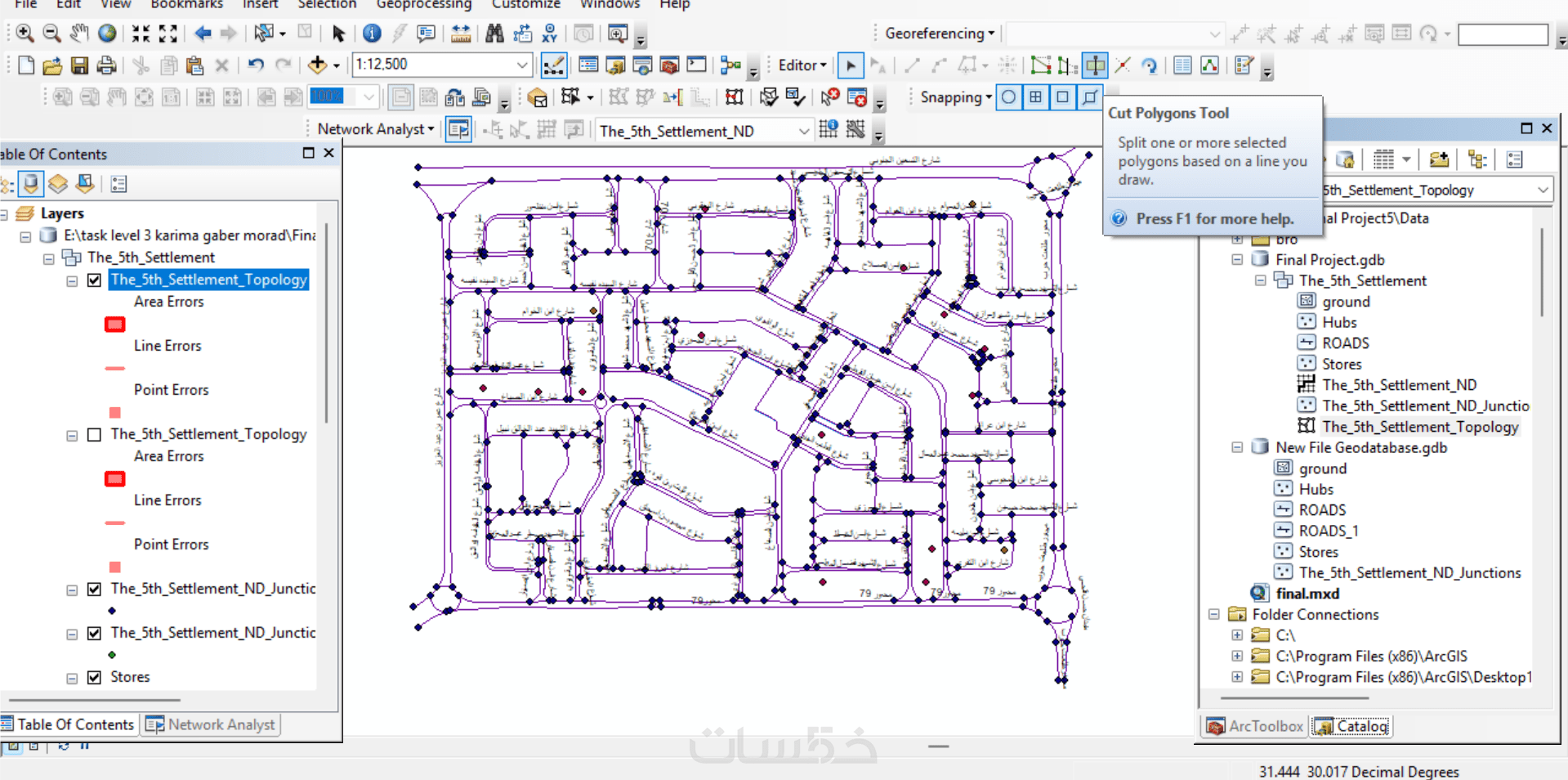Enable the second The_5th_Settlement_Topology layer checkbox
Screen dimensions: 1568x780
click(94, 434)
